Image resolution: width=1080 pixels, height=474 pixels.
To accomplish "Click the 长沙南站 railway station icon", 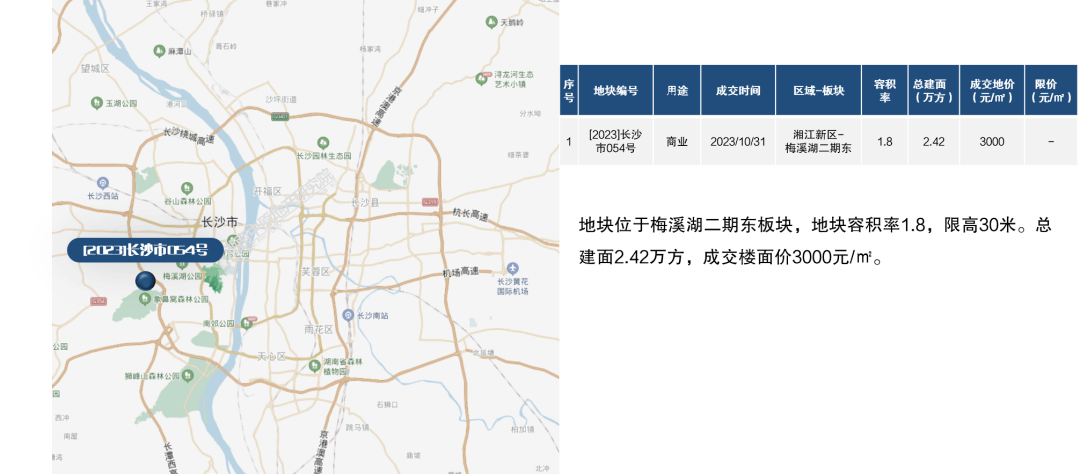I will point(348,315).
